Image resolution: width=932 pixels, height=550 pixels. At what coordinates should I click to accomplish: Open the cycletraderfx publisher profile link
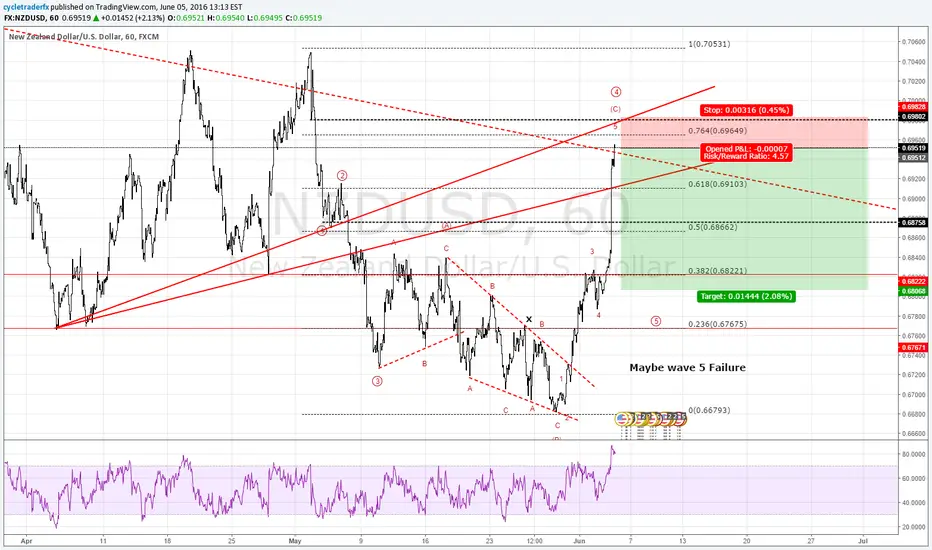pyautogui.click(x=26, y=7)
